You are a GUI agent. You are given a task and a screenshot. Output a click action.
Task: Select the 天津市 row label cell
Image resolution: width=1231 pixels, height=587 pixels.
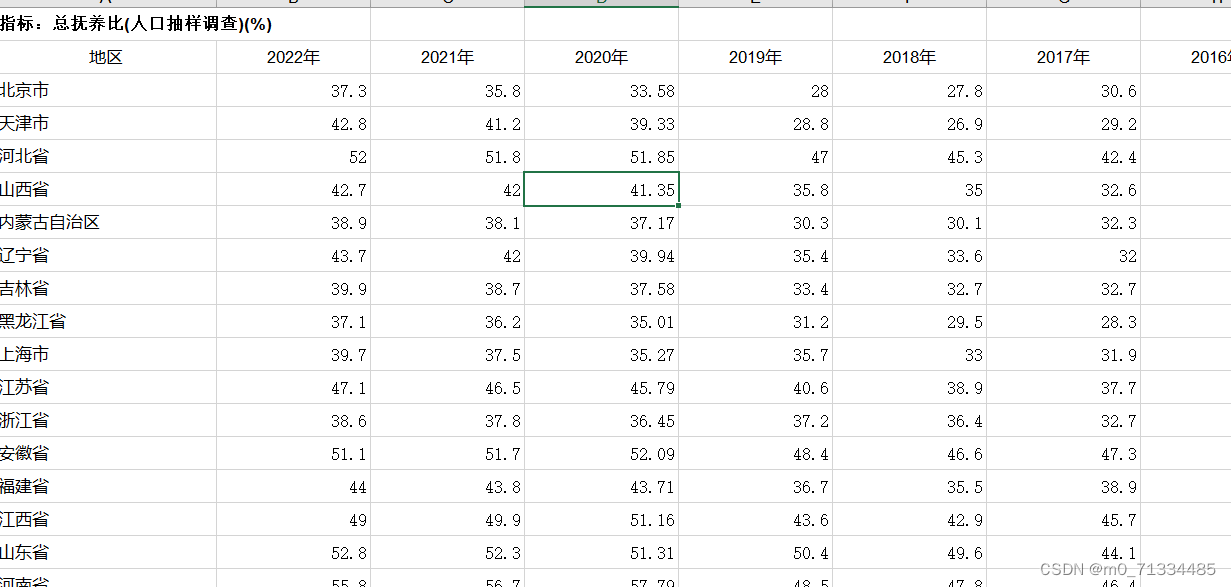(x=30, y=123)
